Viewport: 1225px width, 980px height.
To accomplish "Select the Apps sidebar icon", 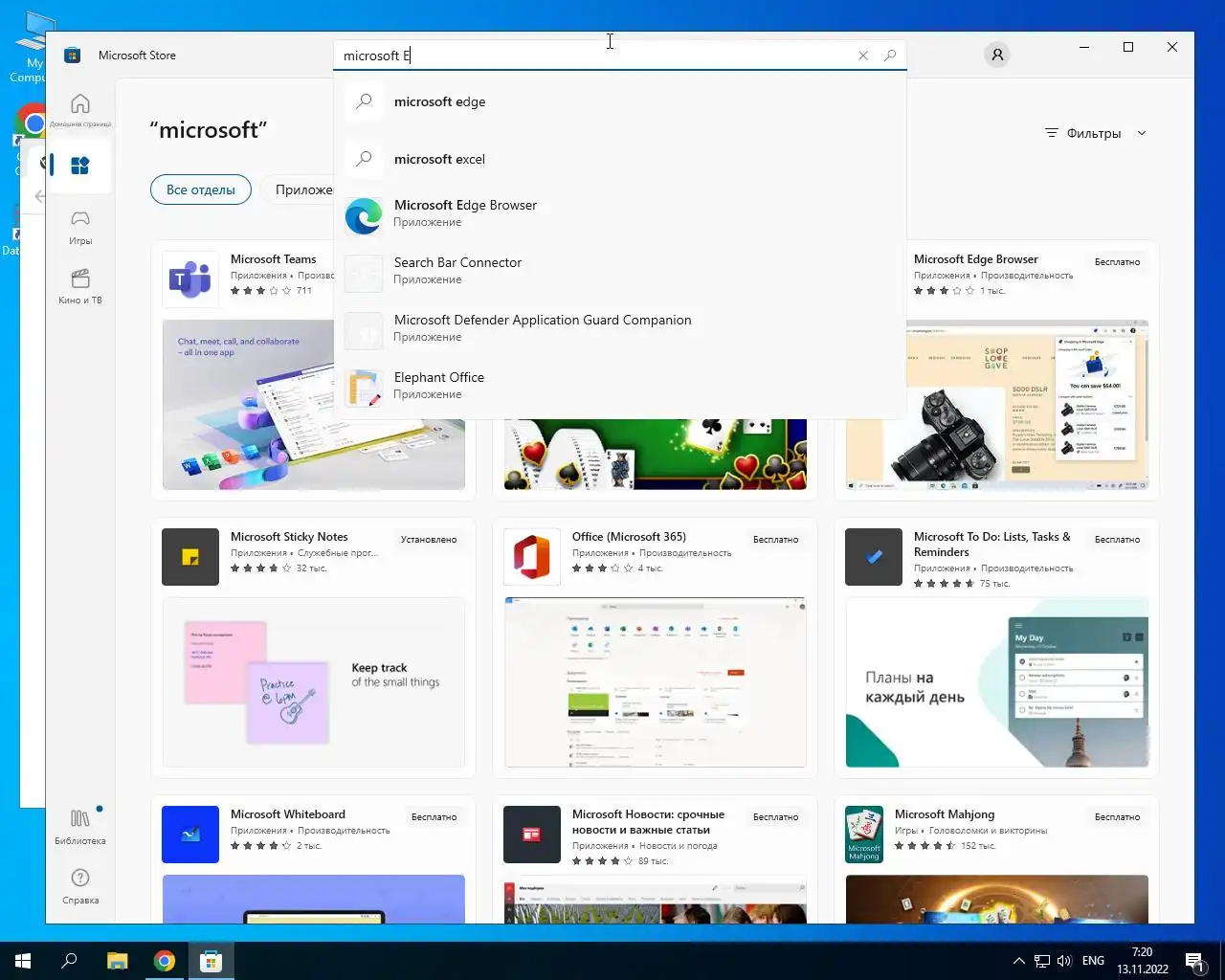I will (x=80, y=166).
